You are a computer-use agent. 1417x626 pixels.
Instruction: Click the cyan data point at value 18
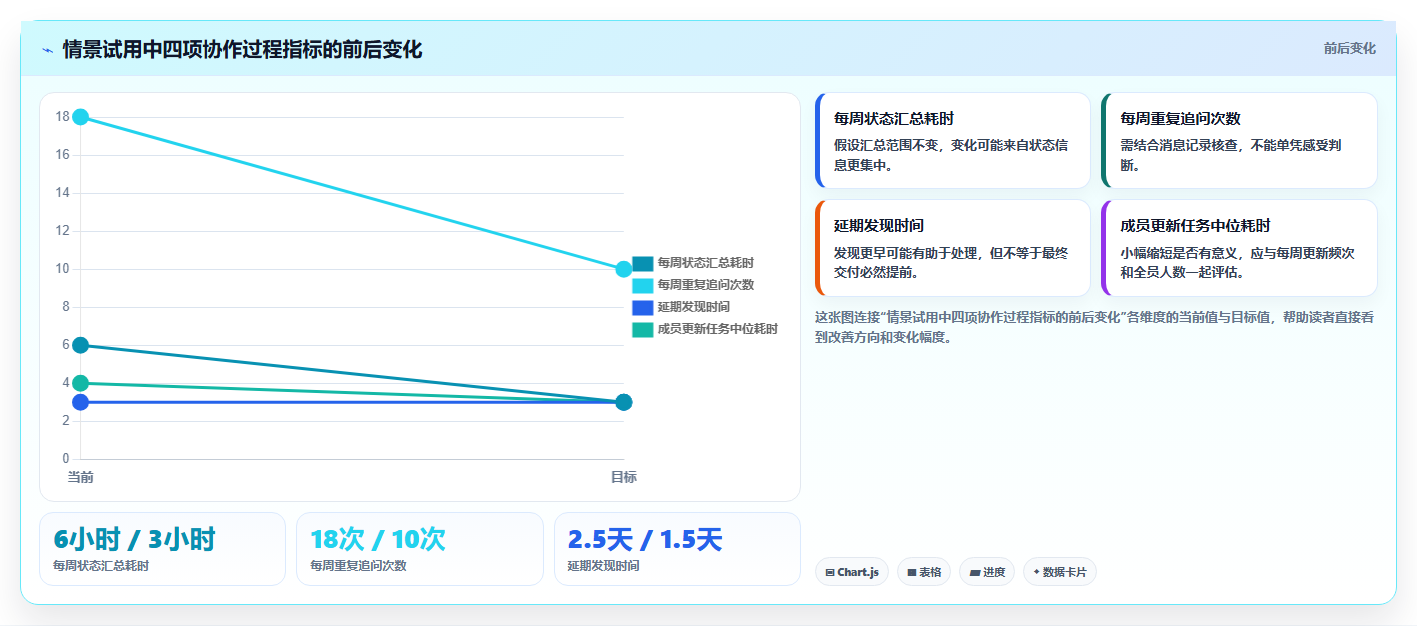[x=81, y=117]
